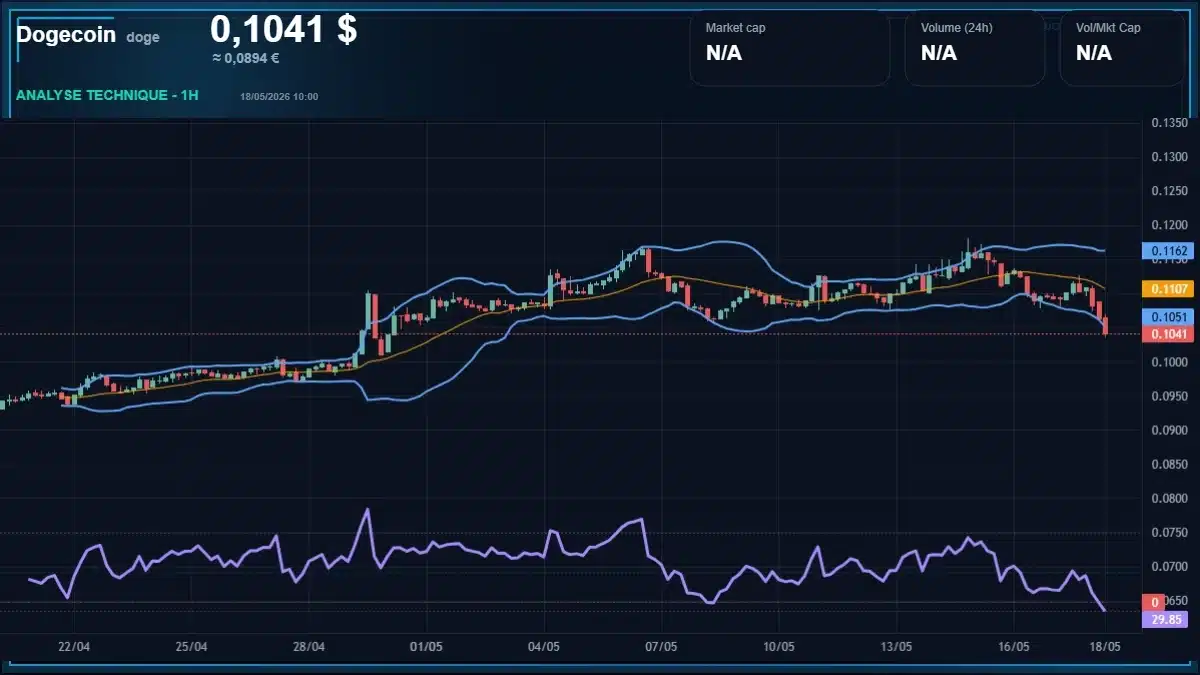Click the 0.1250 price axis label
This screenshot has height=675, width=1200.
point(1169,191)
